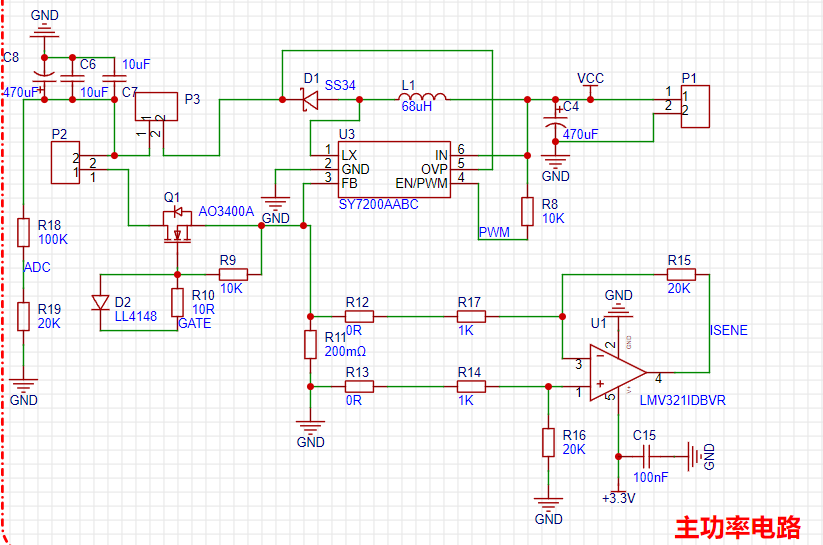Select the SY7200AABC U3 chip body
823x545 pixels.
(x=391, y=168)
